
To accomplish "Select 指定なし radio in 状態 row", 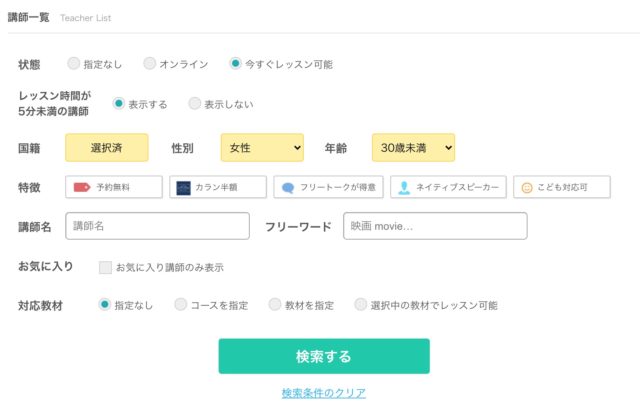I will 73,64.
